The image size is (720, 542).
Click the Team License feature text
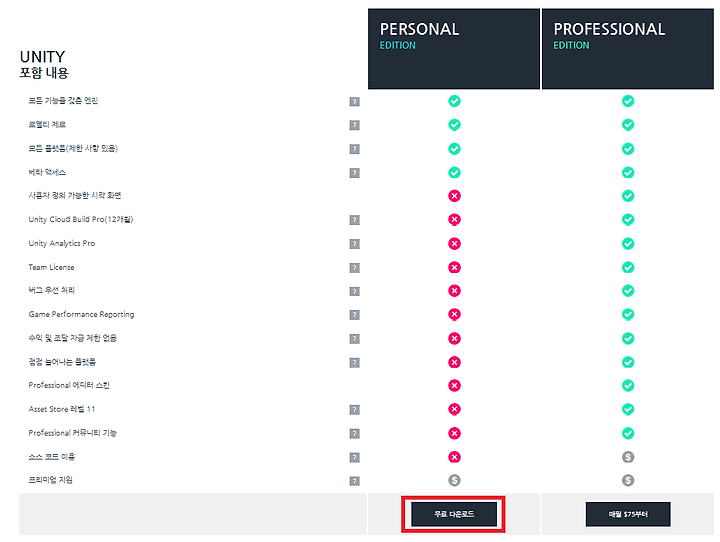(51, 267)
